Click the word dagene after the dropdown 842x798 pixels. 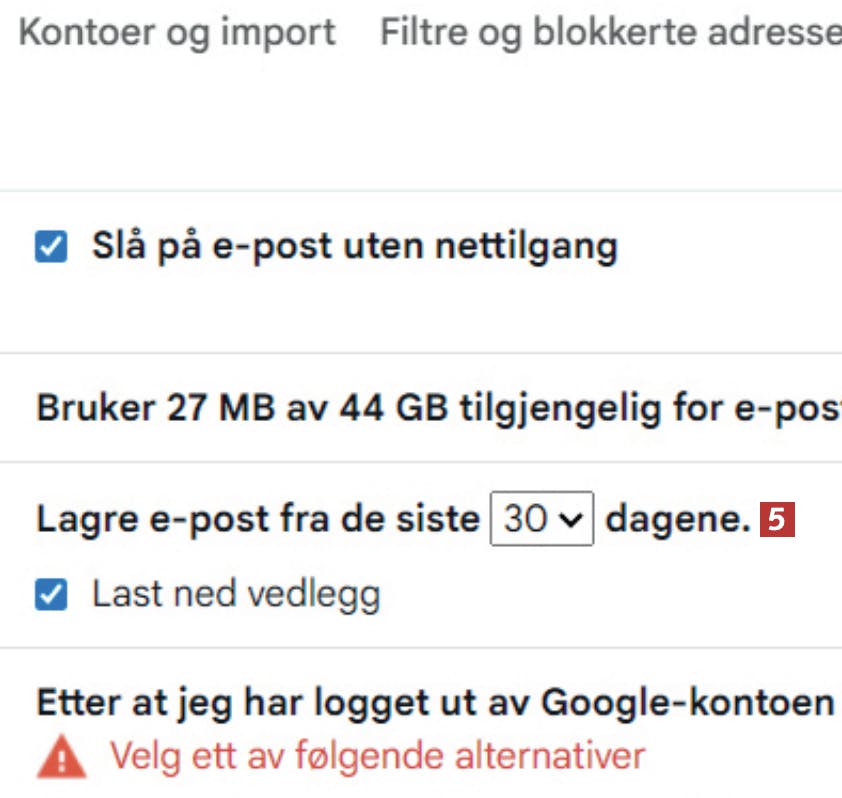(678, 519)
